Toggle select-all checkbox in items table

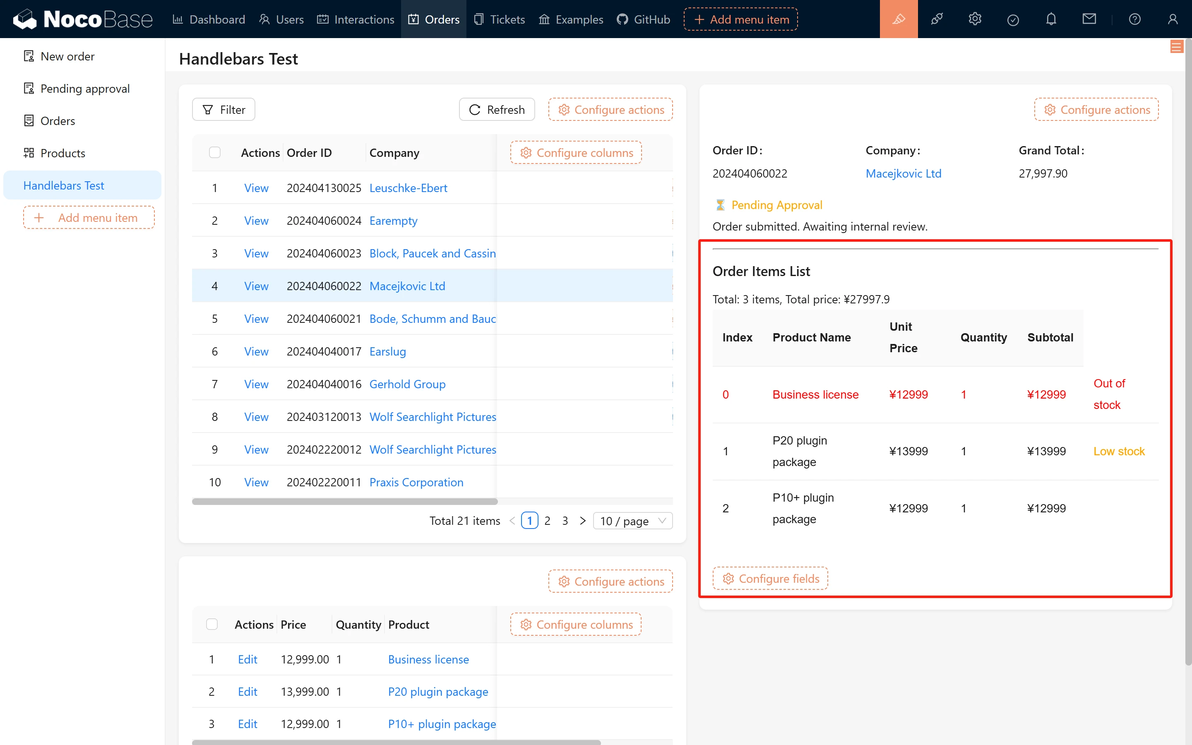[x=212, y=624]
